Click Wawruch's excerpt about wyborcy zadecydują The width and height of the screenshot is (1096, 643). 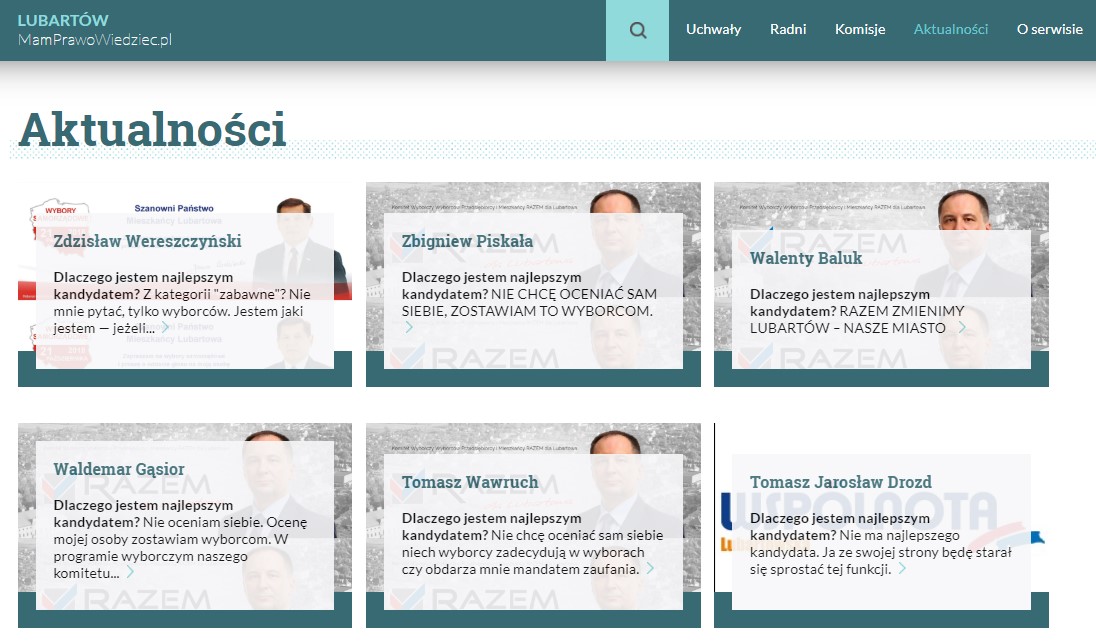coord(533,544)
